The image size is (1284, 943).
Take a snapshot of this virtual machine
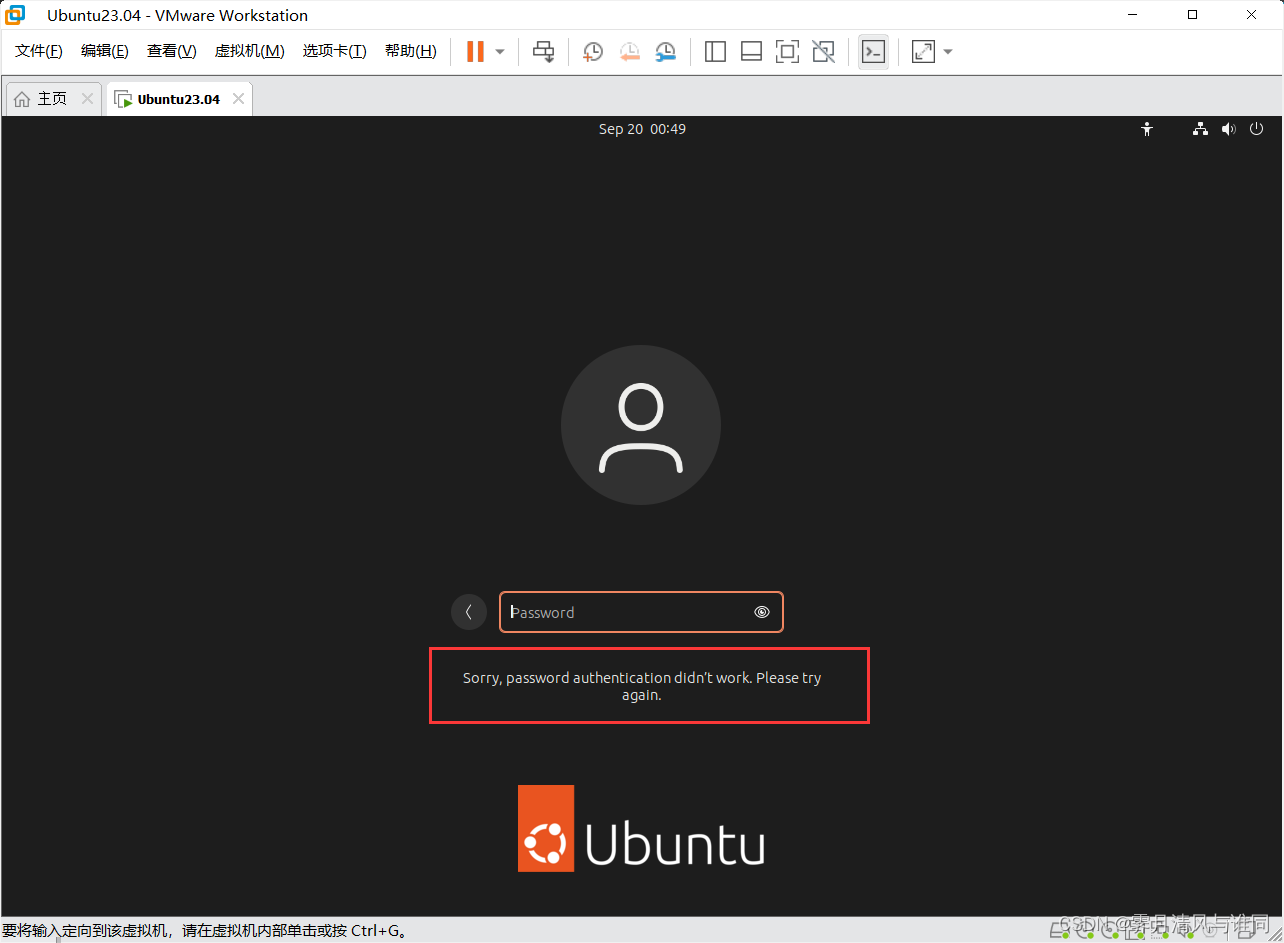[593, 51]
